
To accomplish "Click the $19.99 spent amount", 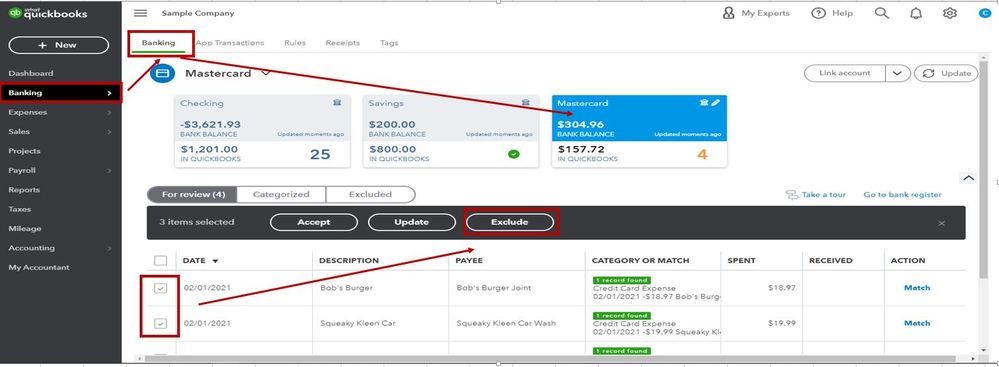I will [782, 324].
